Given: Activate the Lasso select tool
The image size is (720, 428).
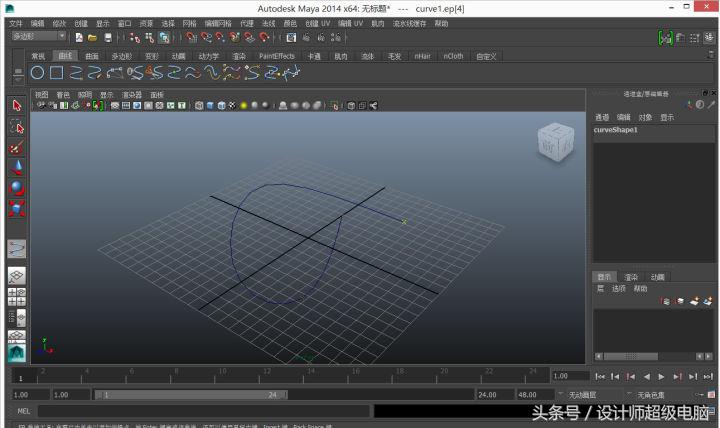Looking at the screenshot, I should tap(17, 126).
